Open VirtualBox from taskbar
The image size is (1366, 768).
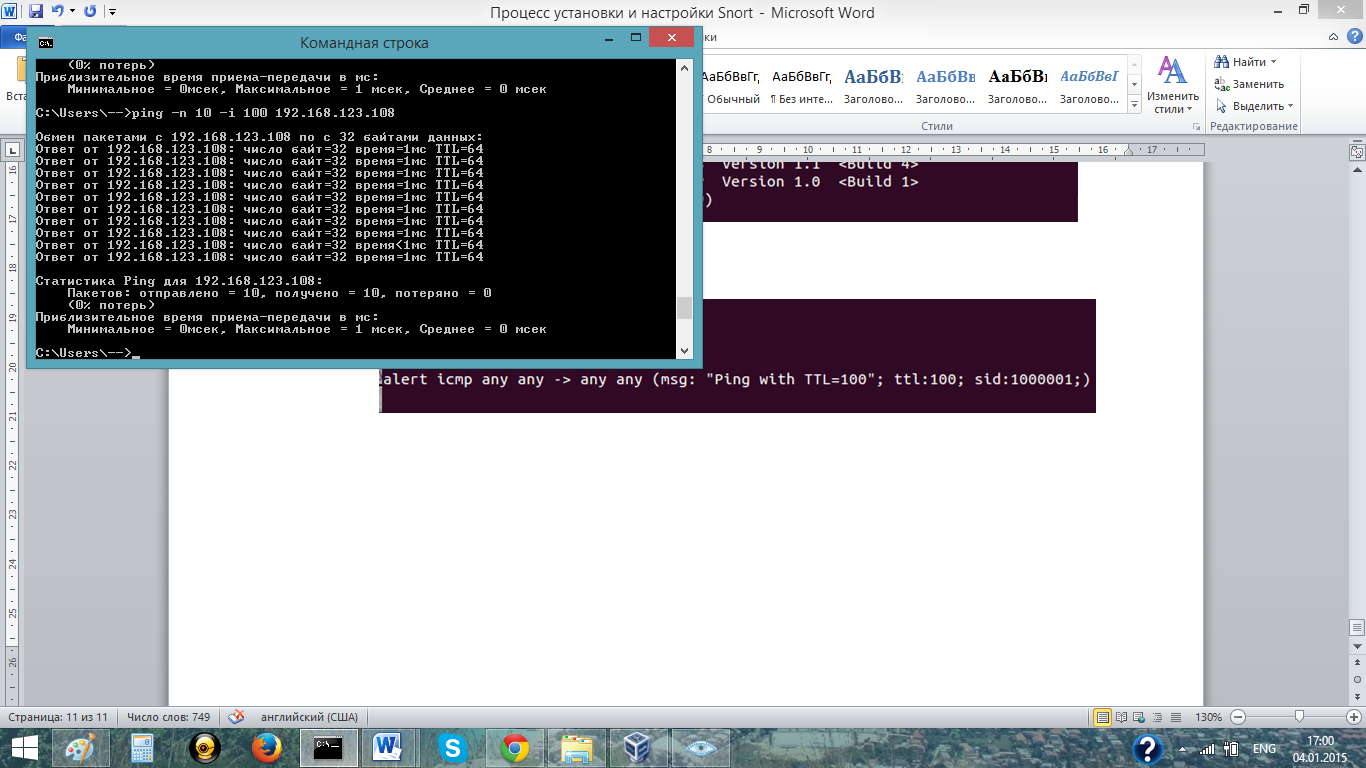click(x=637, y=748)
